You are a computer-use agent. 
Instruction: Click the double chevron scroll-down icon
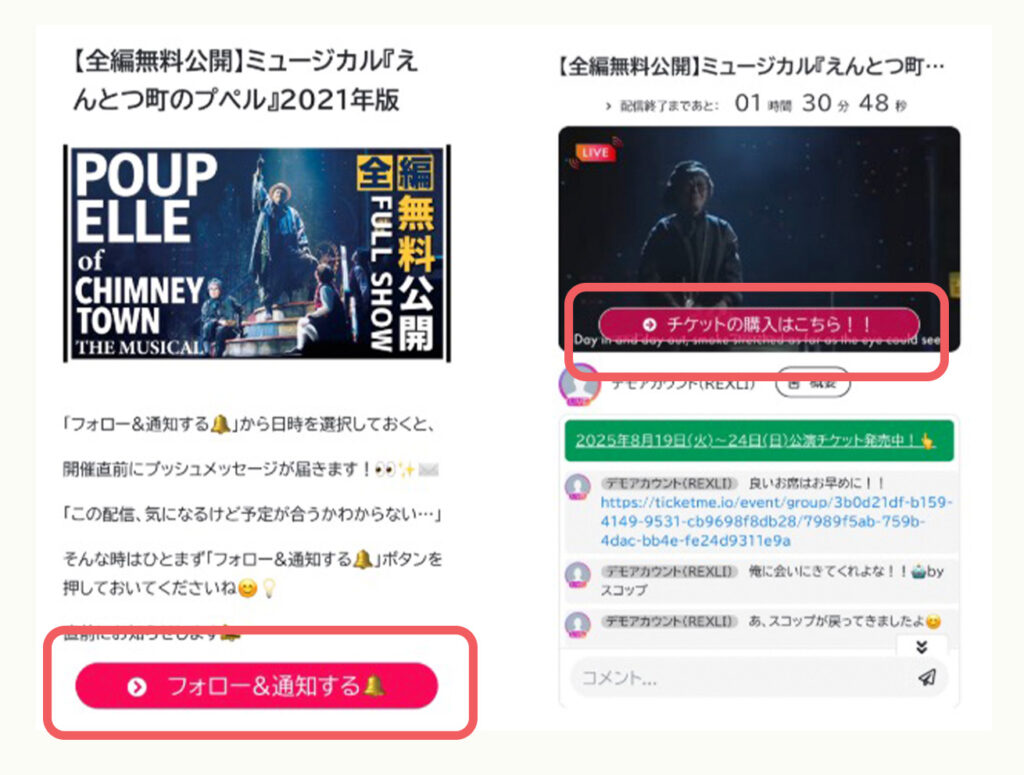[921, 647]
